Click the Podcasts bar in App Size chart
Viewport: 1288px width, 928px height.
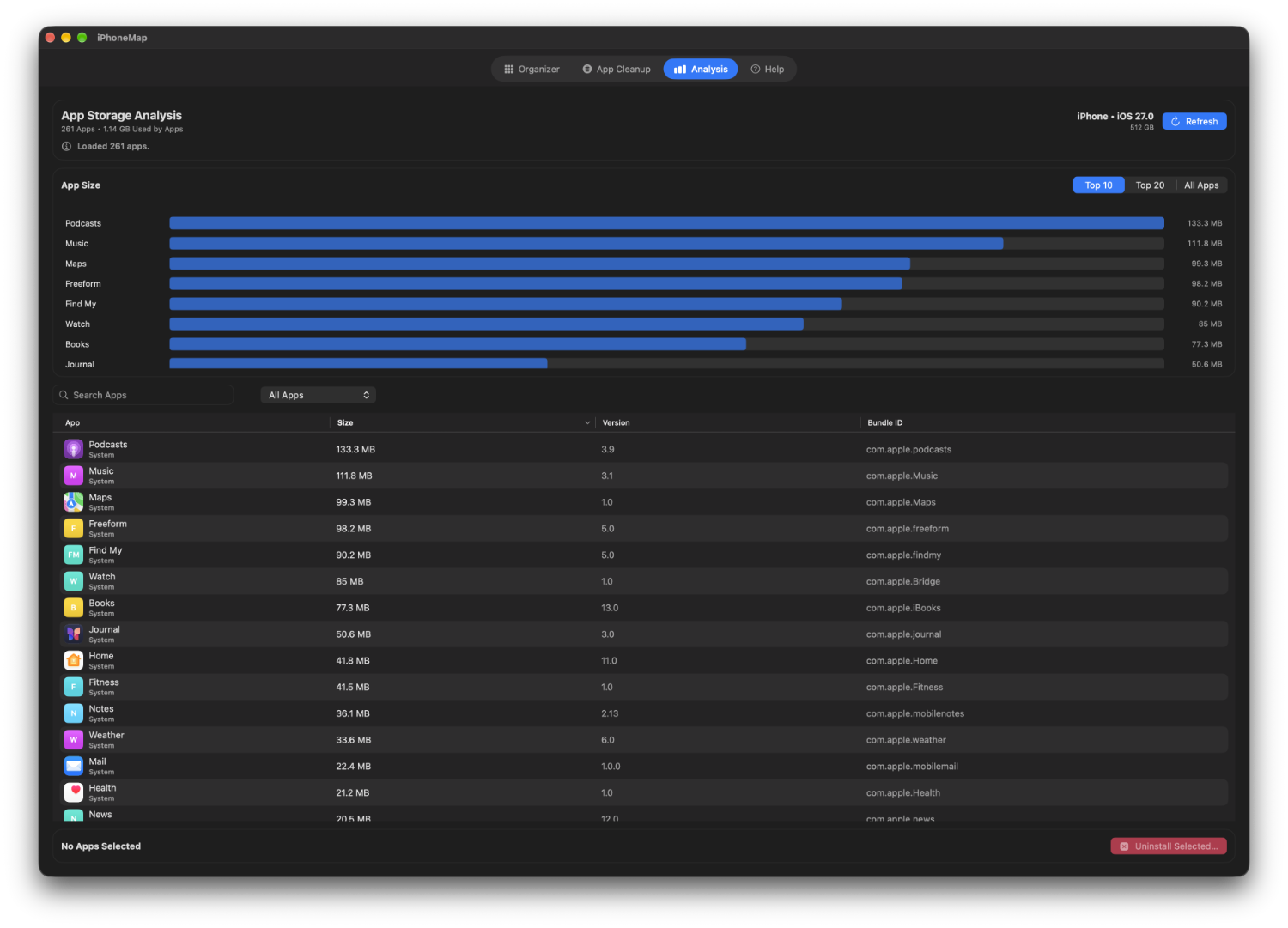coord(666,223)
